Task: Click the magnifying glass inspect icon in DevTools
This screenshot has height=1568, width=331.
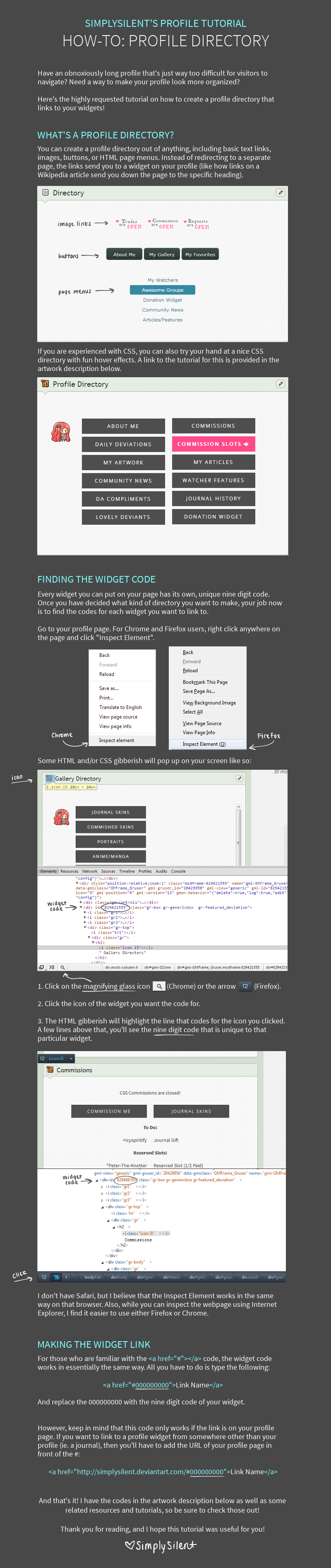Action: [x=62, y=966]
